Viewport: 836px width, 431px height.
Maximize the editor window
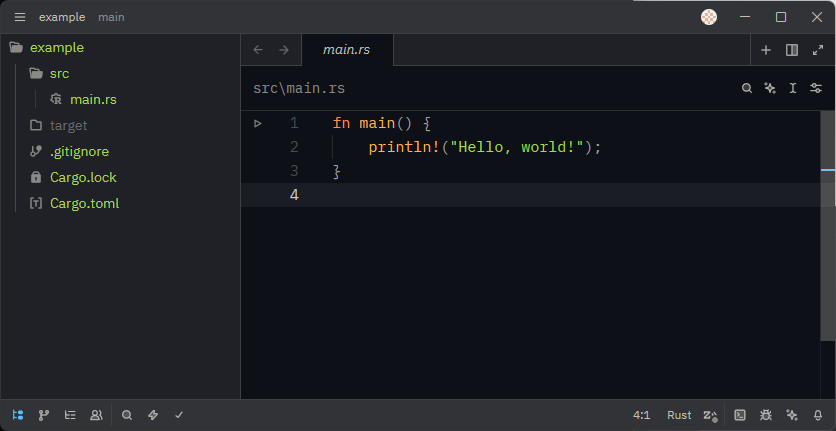(x=781, y=17)
